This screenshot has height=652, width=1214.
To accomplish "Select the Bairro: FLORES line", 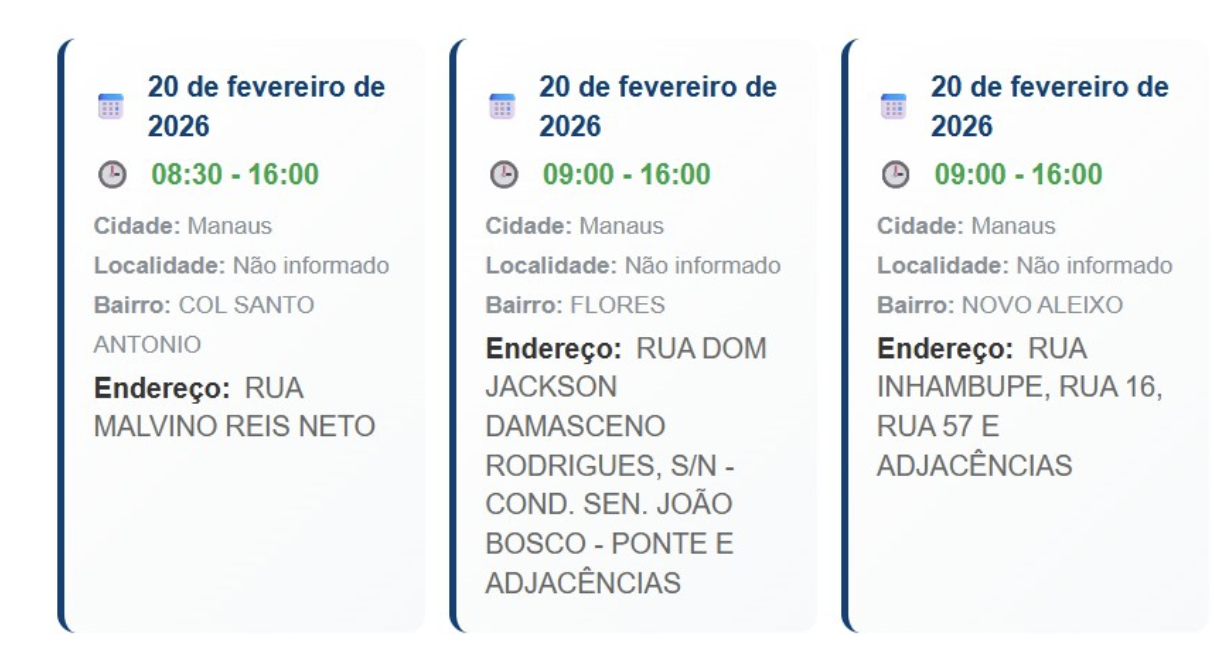I will click(575, 305).
